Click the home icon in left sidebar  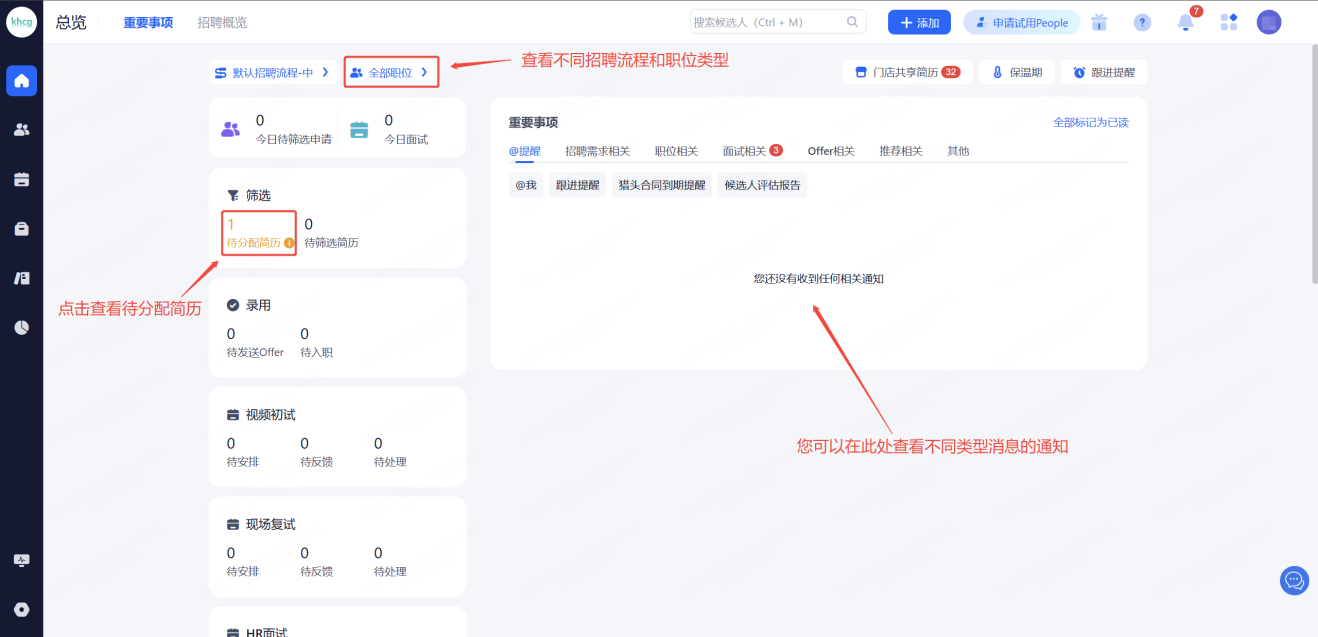pos(21,81)
